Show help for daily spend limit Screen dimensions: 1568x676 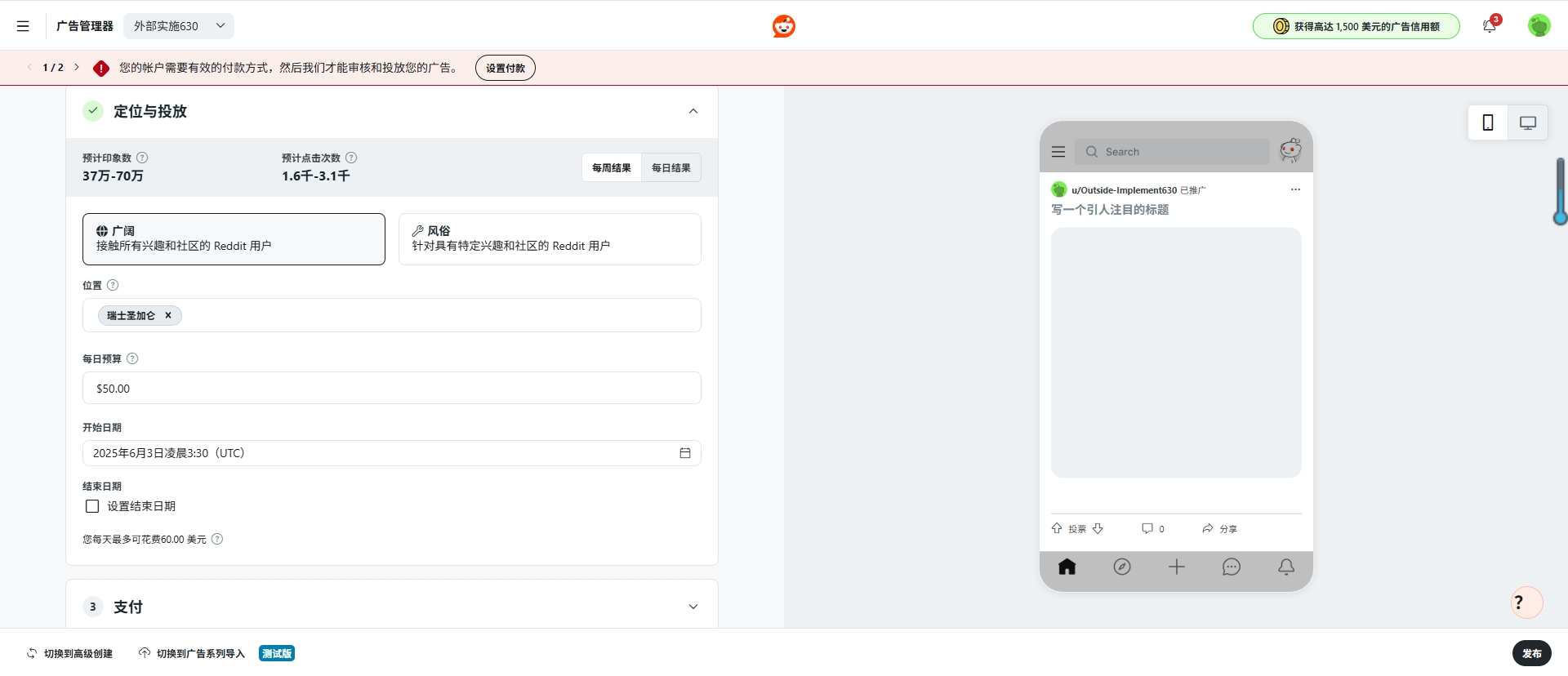click(x=217, y=539)
